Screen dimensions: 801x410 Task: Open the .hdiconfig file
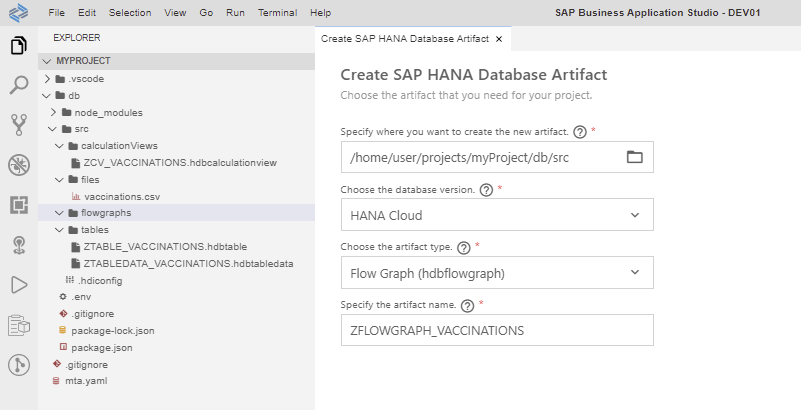click(x=100, y=280)
